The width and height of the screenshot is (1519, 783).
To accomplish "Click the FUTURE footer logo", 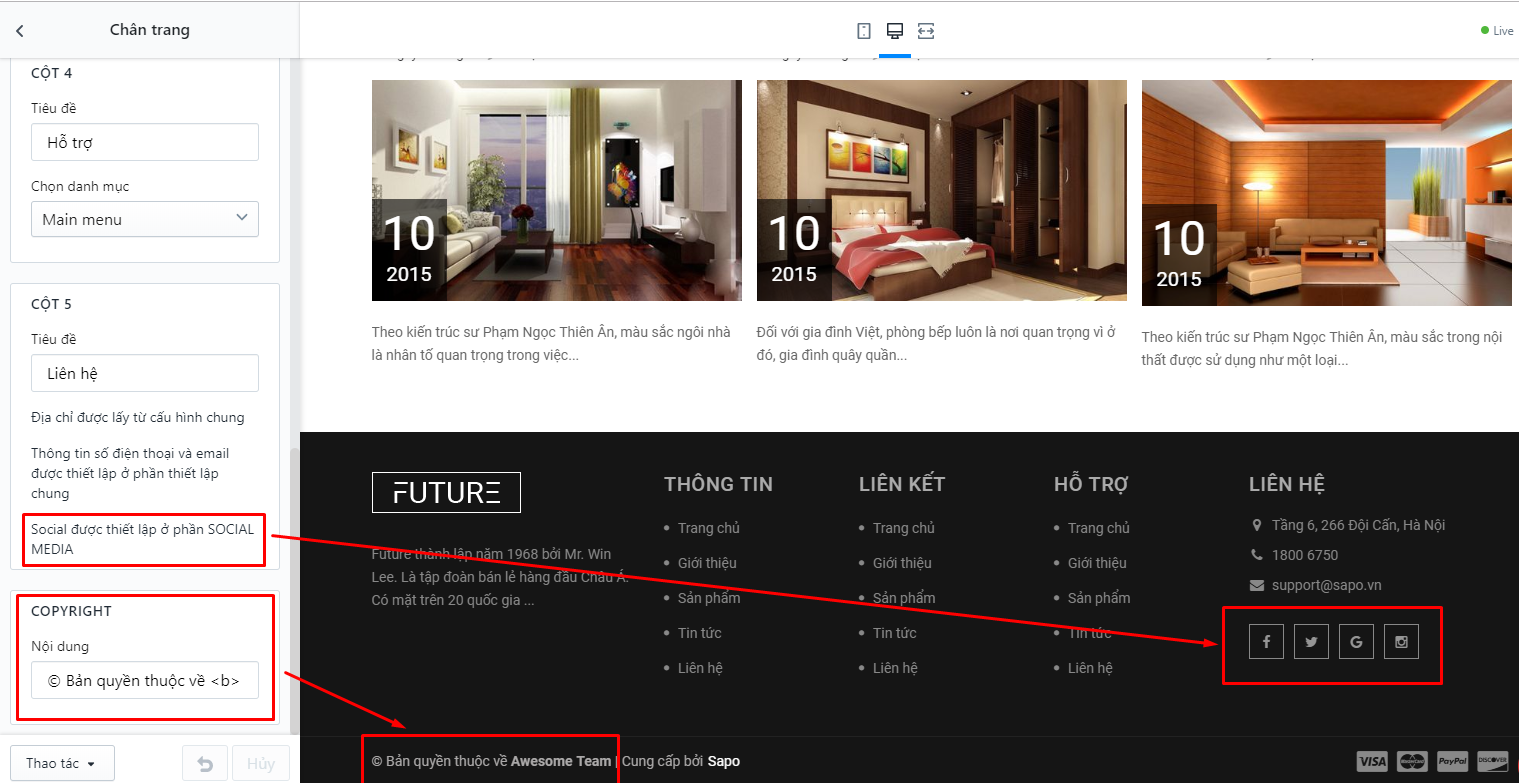I will [446, 492].
